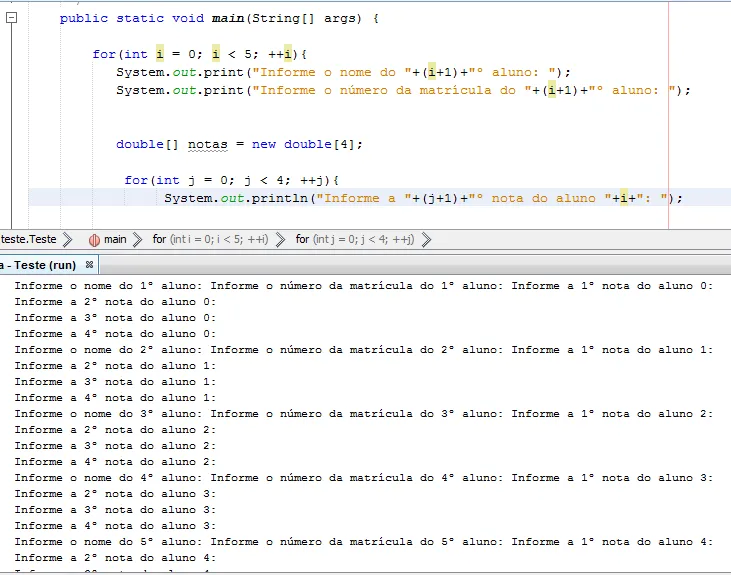
Task: Expand the arrow after the inner for-loop breadcrumb
Action: [426, 240]
